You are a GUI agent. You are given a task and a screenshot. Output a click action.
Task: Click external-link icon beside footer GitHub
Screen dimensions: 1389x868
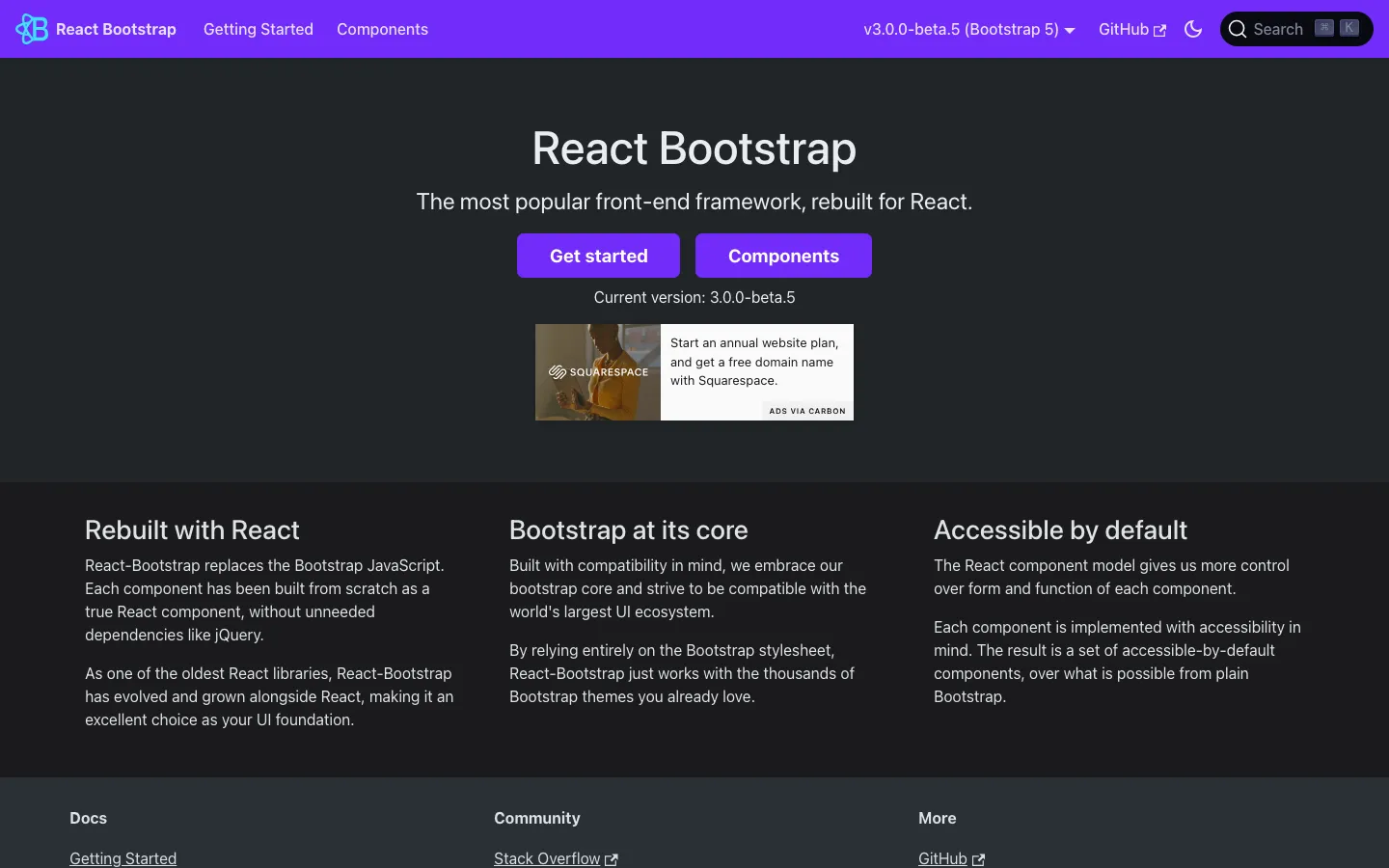tap(978, 859)
